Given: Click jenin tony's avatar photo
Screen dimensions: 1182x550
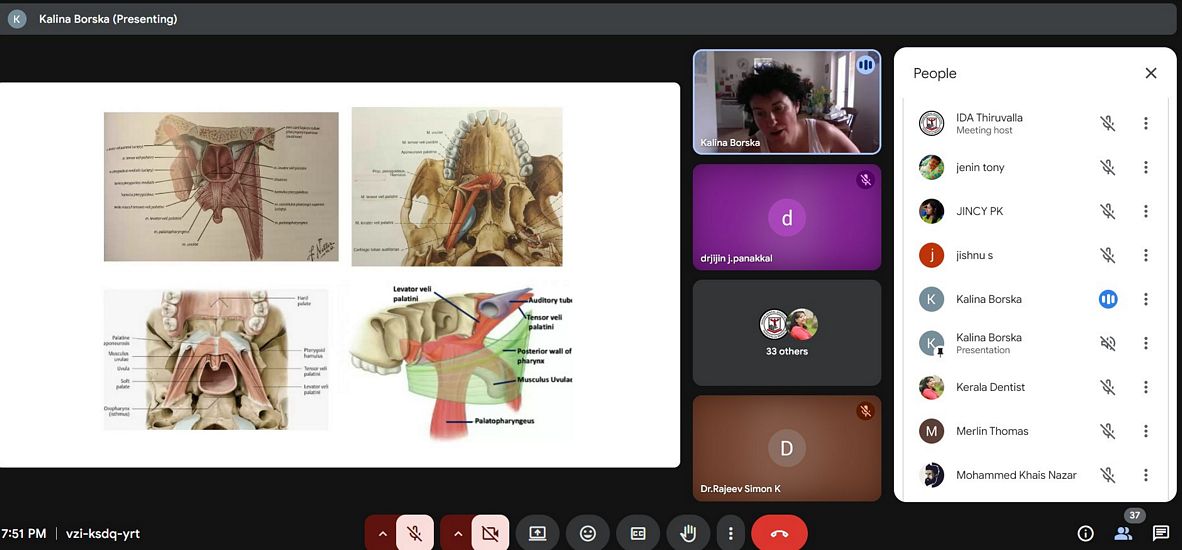Looking at the screenshot, I should (932, 167).
